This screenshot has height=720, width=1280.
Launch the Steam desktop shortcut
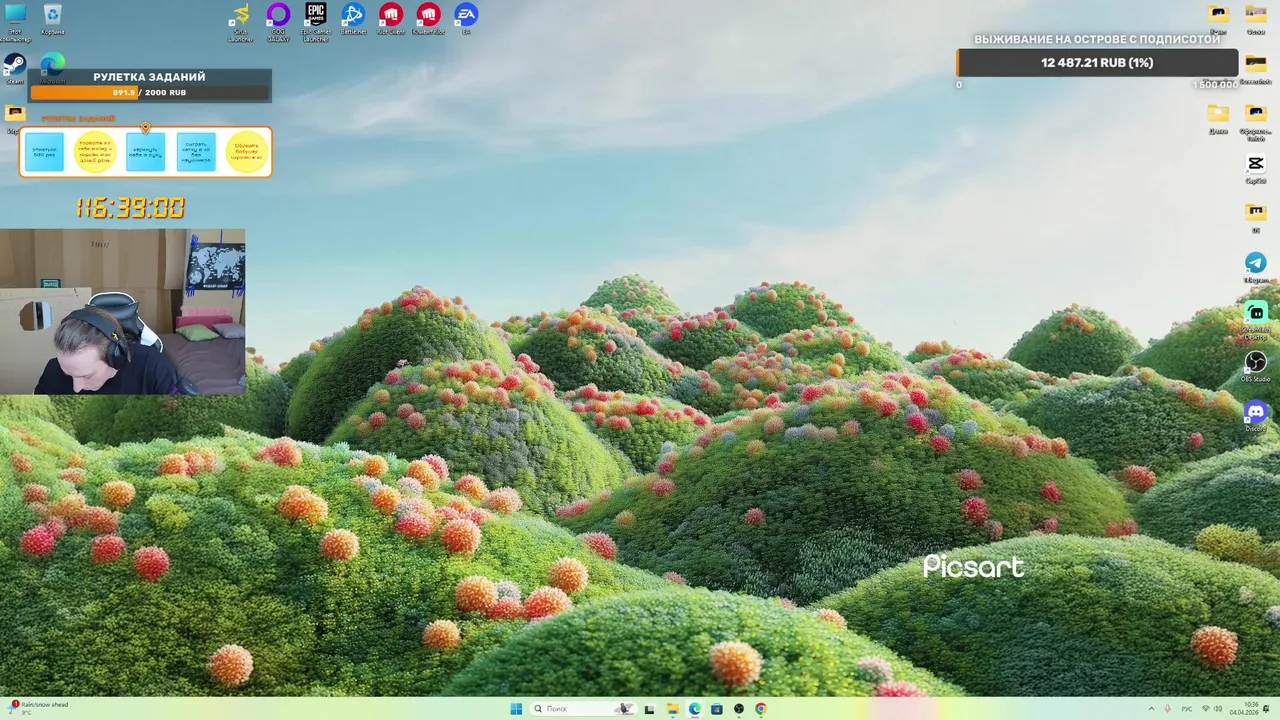click(15, 68)
